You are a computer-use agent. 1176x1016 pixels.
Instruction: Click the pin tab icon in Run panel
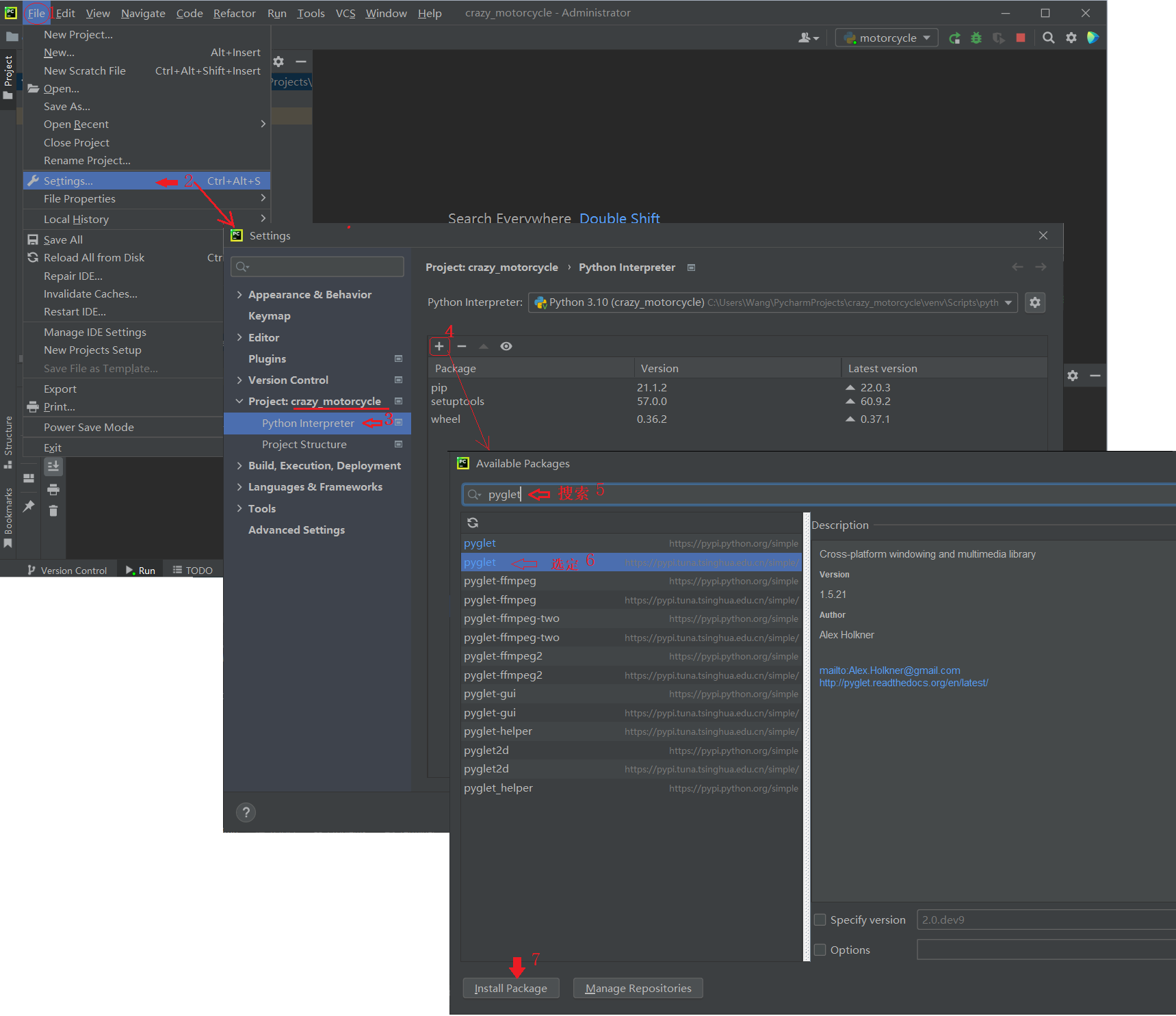click(x=29, y=506)
